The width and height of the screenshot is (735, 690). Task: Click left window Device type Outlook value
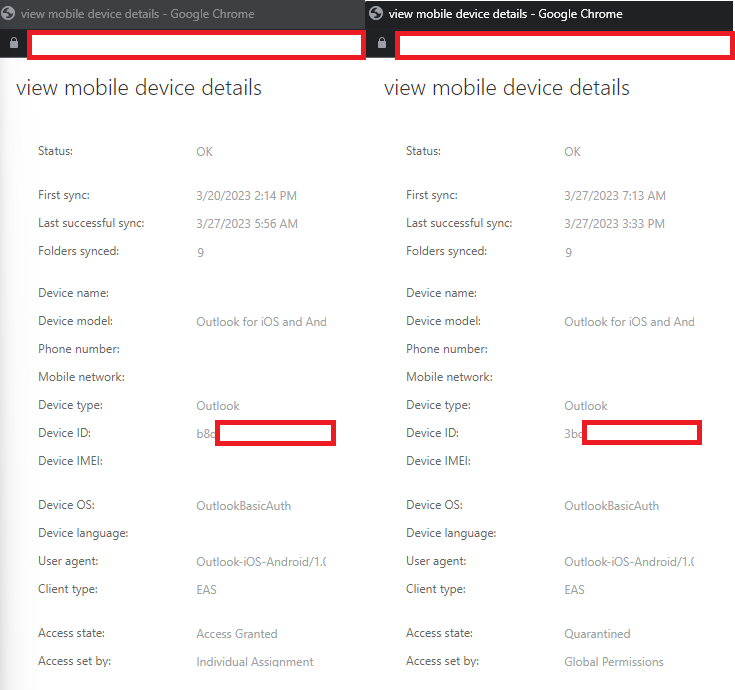218,406
